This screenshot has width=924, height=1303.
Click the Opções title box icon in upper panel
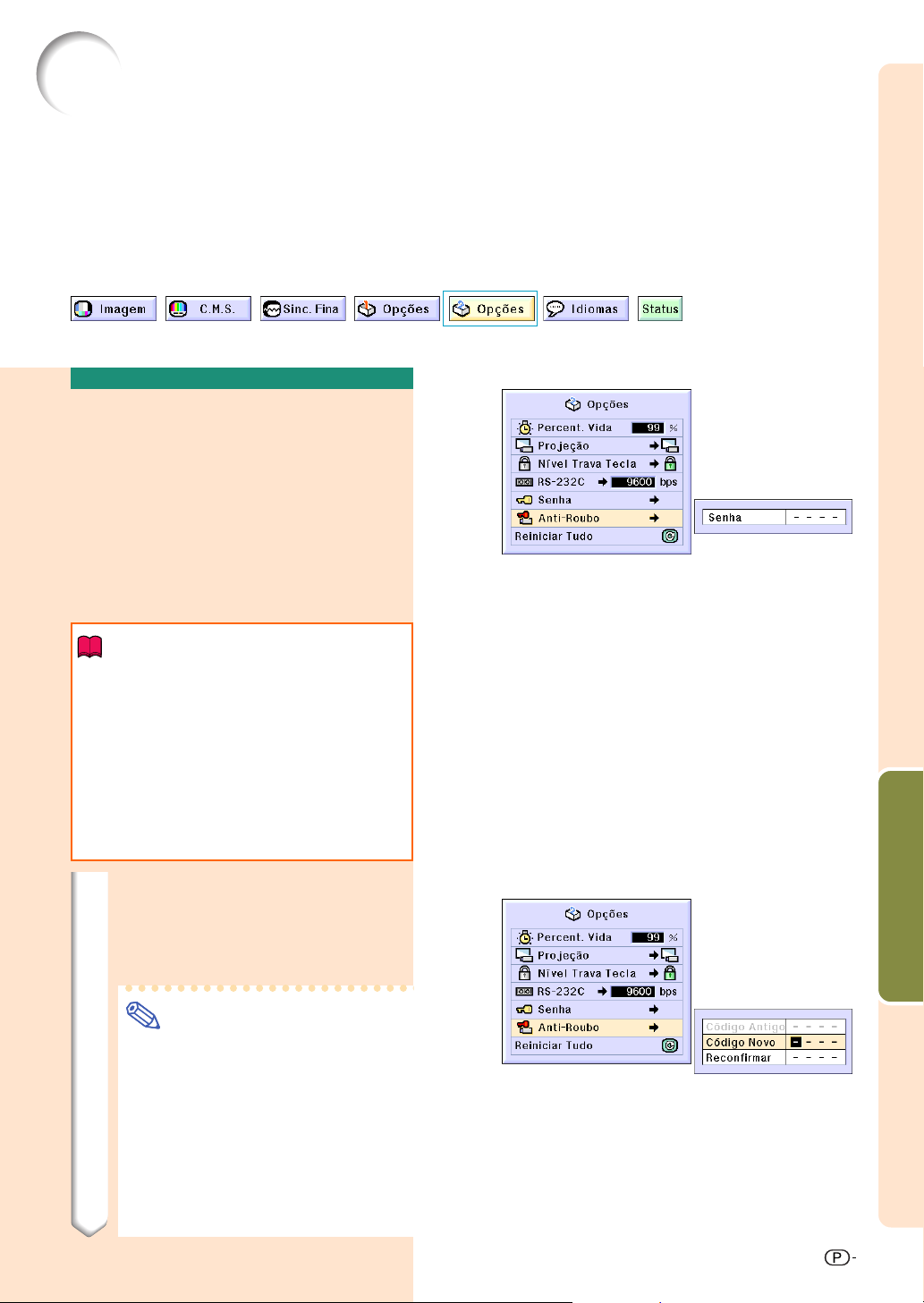tap(573, 404)
